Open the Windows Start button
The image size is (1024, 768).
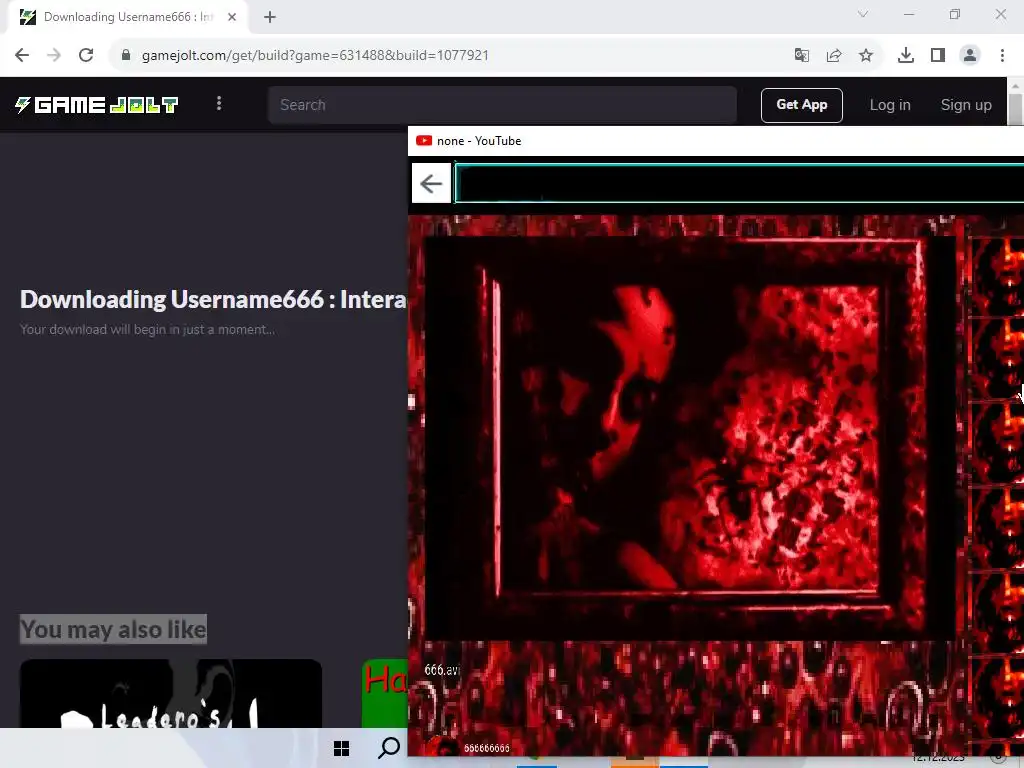[x=341, y=748]
